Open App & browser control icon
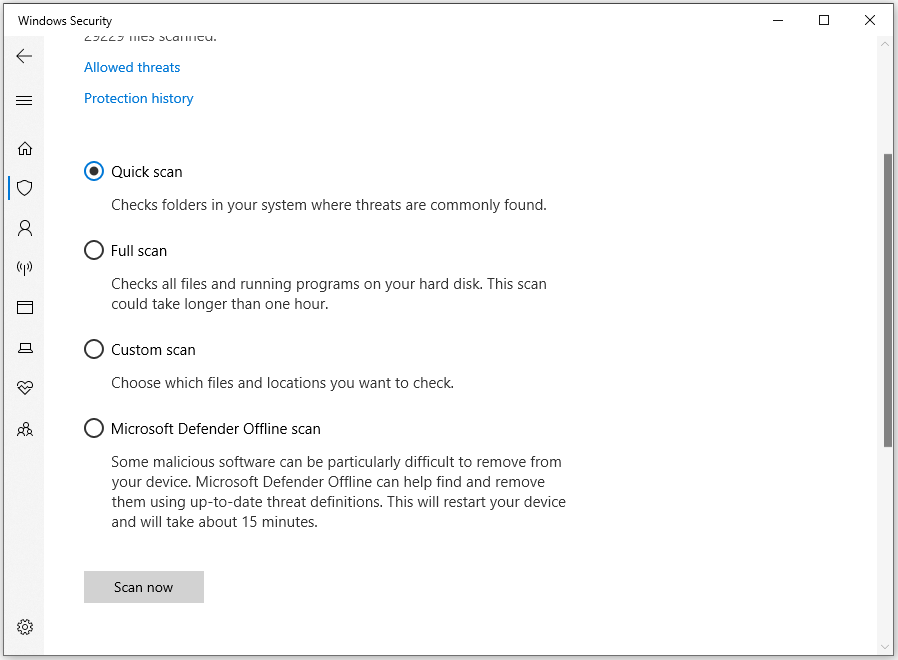The width and height of the screenshot is (898, 660). (25, 308)
